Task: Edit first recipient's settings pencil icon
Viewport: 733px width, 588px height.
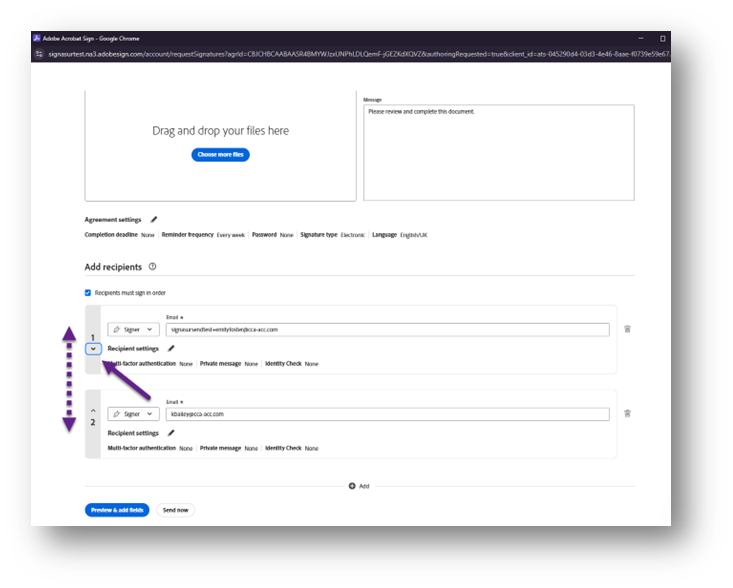Action: 171,348
